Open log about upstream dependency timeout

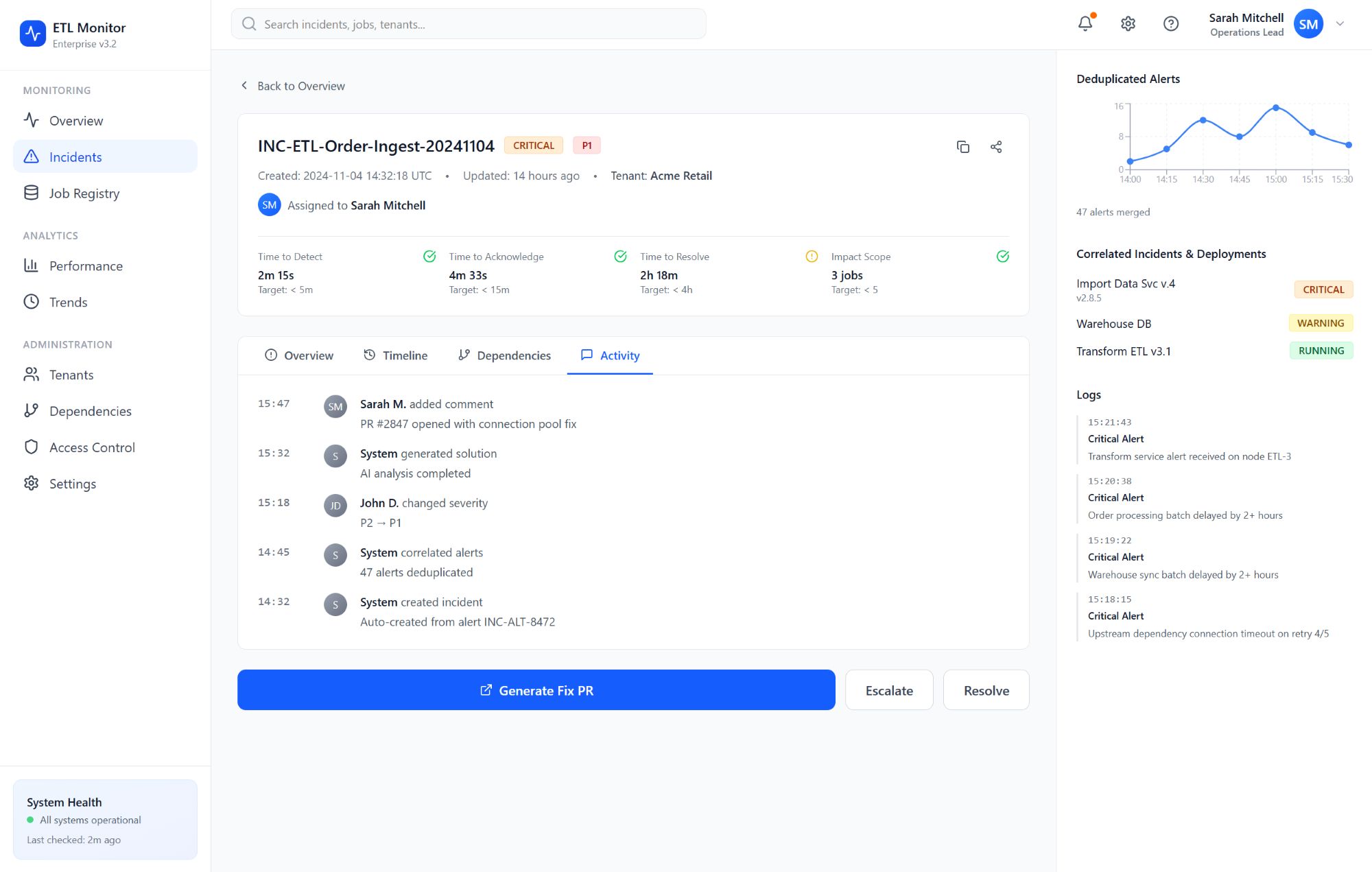pyautogui.click(x=1214, y=617)
